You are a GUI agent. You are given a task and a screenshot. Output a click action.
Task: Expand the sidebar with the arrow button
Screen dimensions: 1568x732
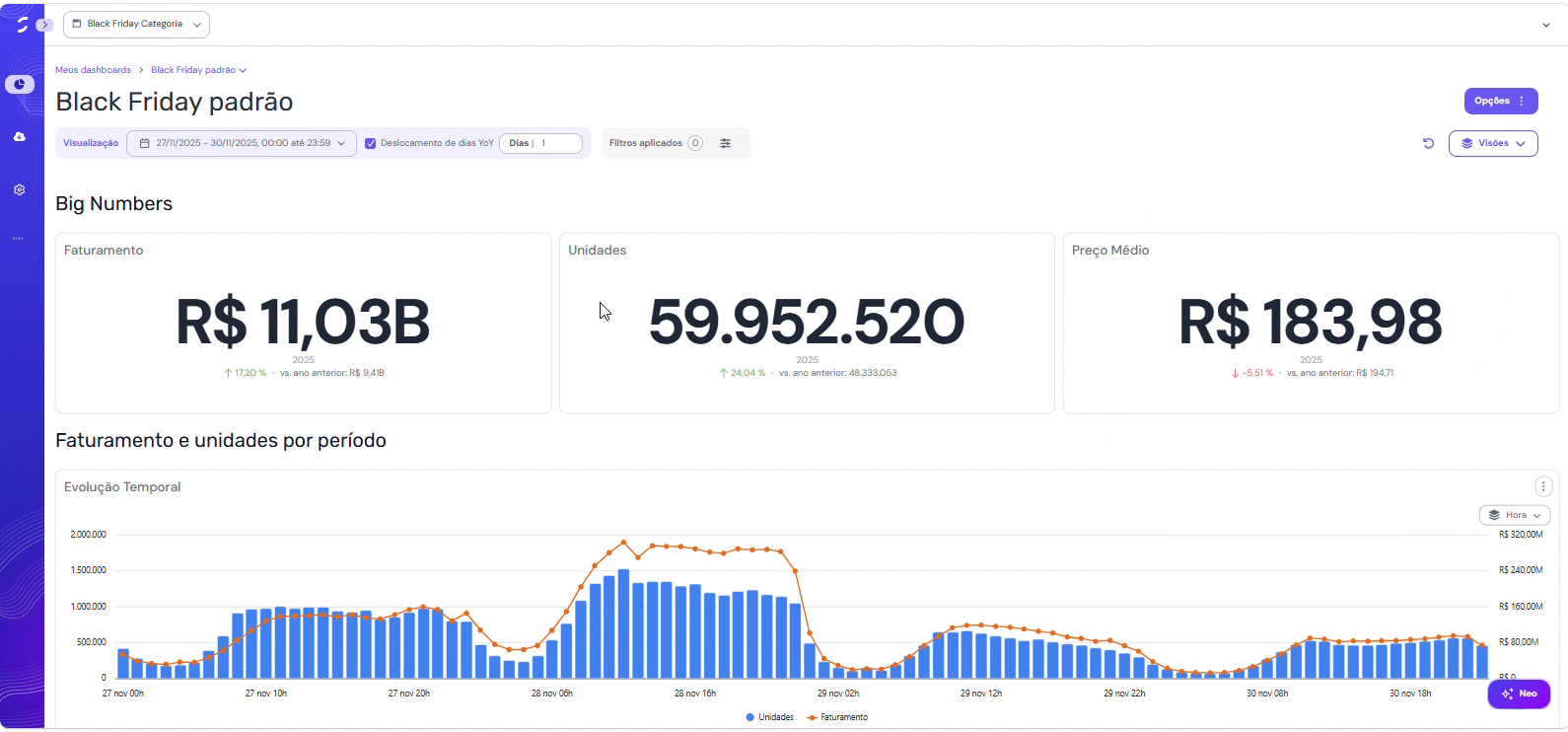[x=44, y=25]
